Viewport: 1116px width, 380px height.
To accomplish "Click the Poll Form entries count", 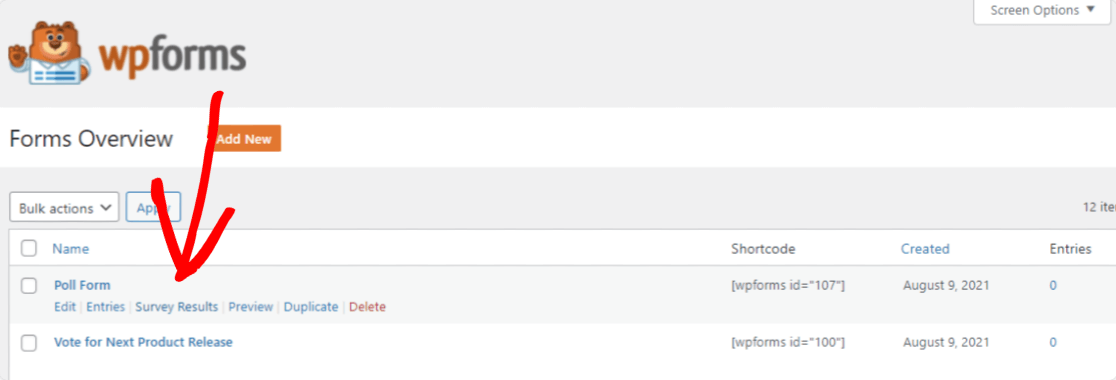I will tap(1053, 285).
